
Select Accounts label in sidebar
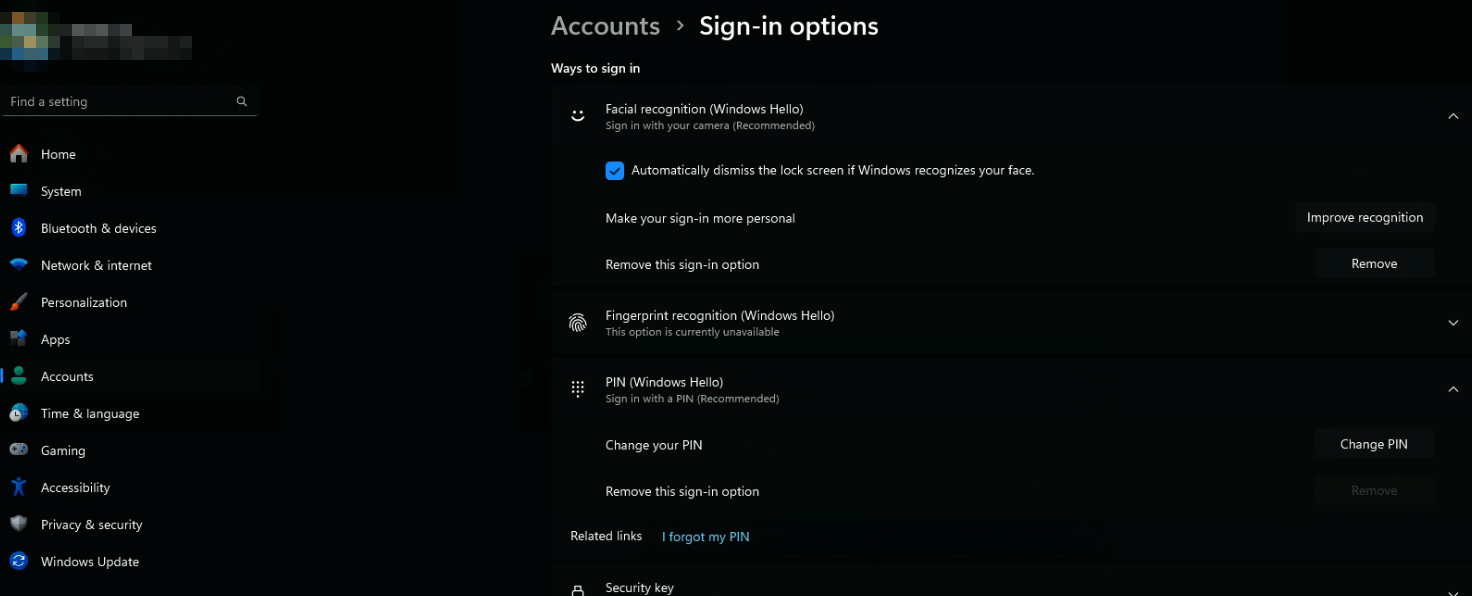[x=67, y=376]
